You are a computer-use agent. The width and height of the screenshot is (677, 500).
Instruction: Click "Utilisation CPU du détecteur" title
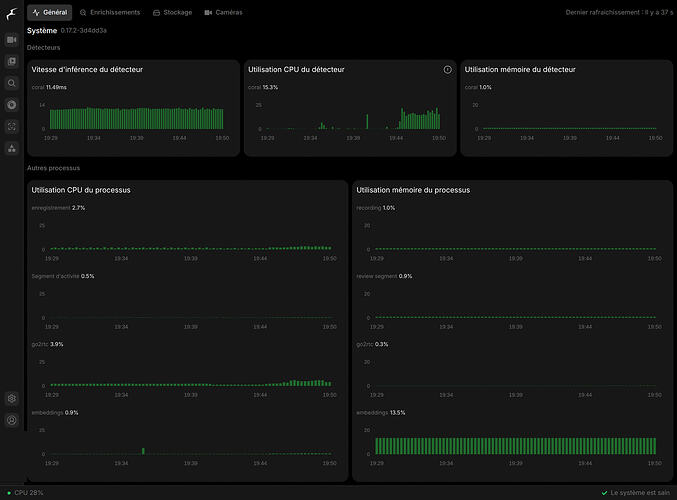pos(296,70)
